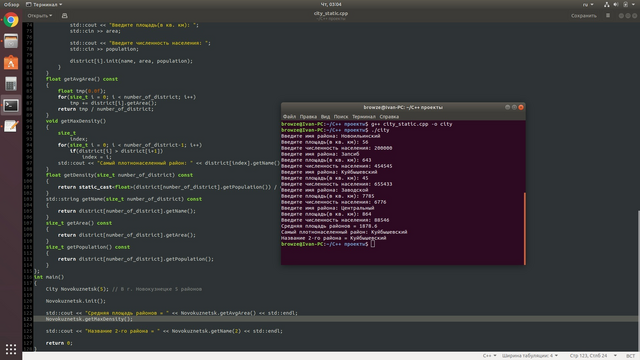Screen dimensions: 640x360
Task: Open the Терминал app menu in top bar
Action: 44,4
